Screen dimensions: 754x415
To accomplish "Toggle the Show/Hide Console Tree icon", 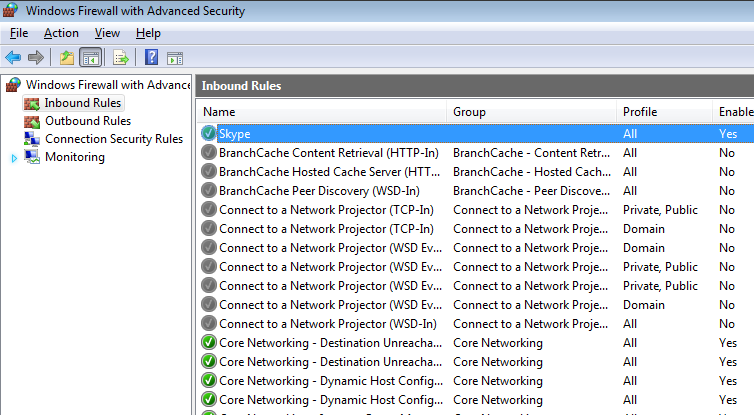I will point(90,57).
